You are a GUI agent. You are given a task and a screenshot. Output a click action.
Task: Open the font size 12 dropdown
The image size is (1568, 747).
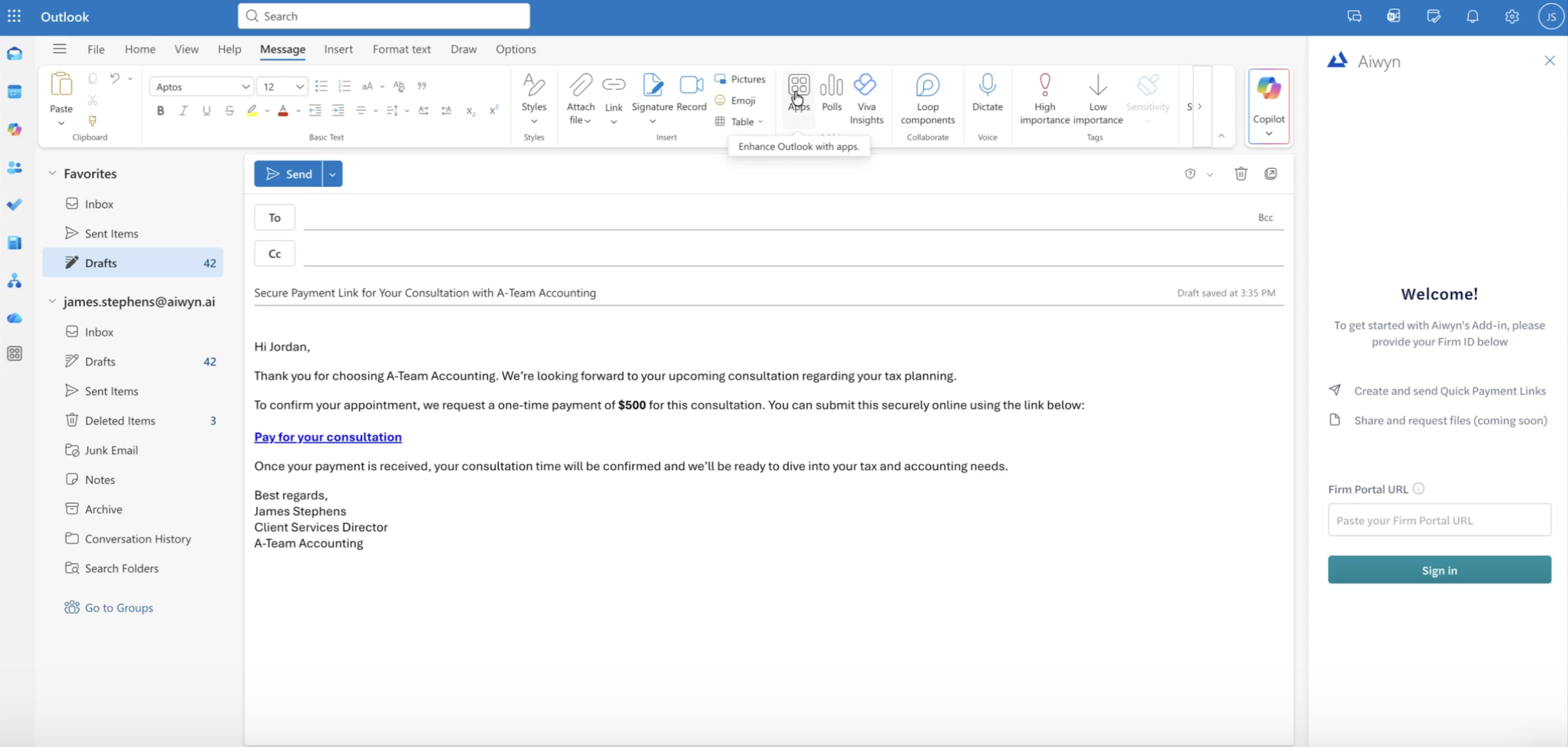point(299,87)
